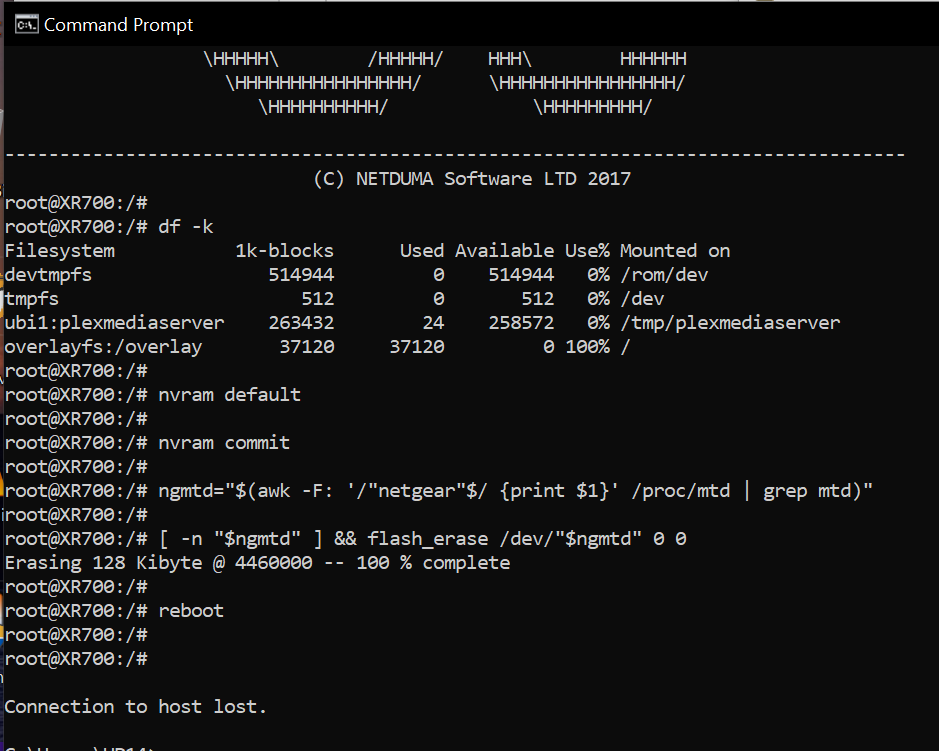Click the 'Filesystem' column header text

[58, 250]
